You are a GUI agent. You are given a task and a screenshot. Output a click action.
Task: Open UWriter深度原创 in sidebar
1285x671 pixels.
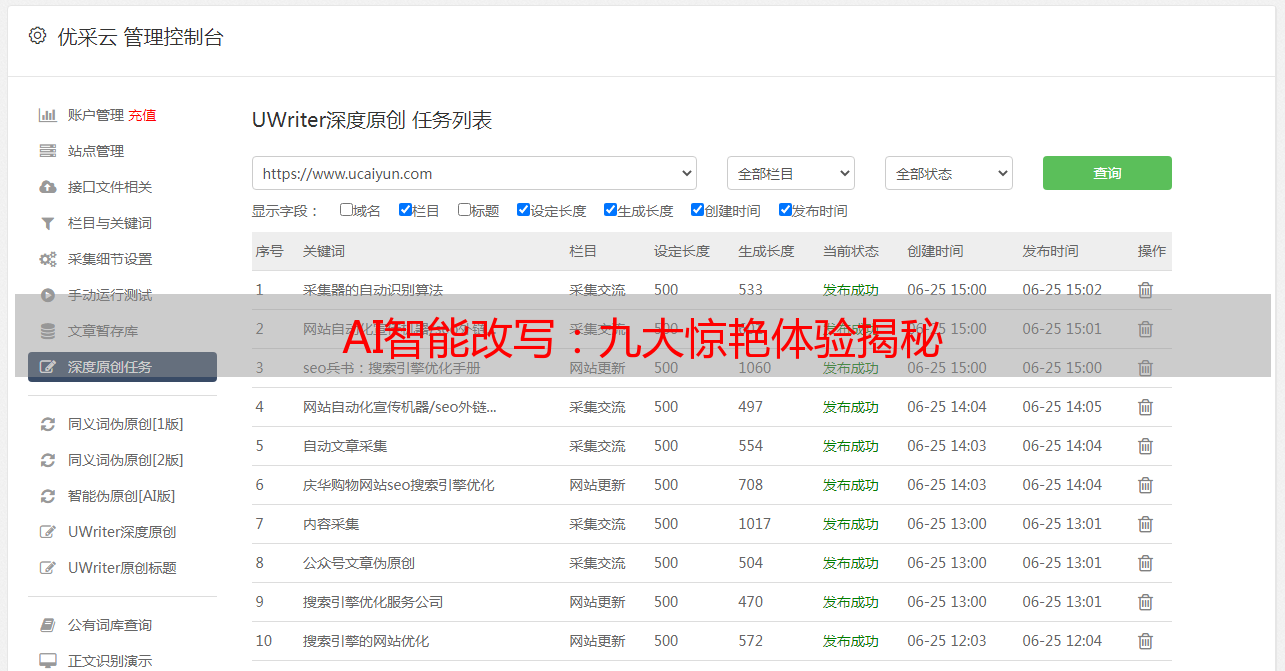pyautogui.click(x=122, y=532)
